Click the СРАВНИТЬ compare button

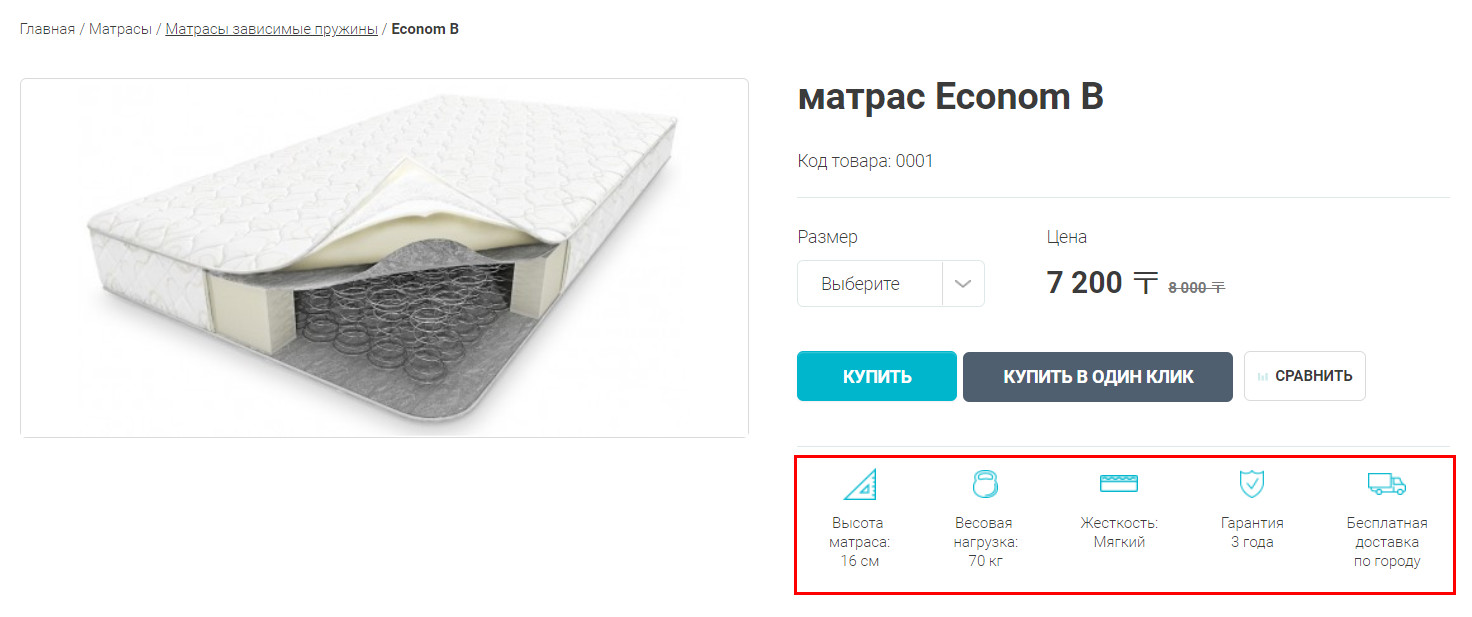[1305, 376]
